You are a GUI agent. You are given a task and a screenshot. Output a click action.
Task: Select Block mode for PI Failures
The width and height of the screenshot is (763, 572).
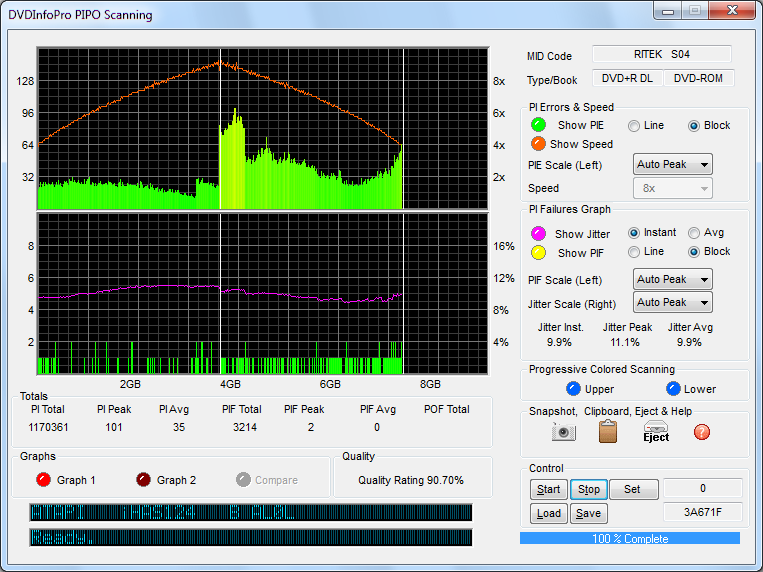click(694, 252)
